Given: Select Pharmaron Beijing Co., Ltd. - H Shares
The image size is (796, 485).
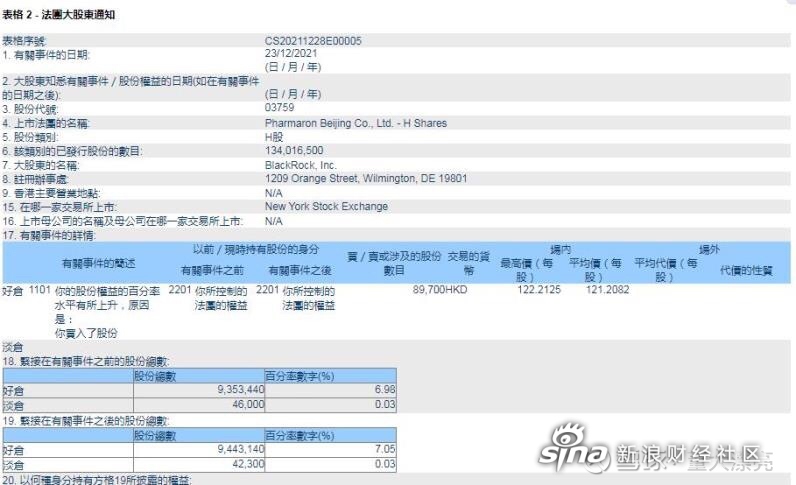Looking at the screenshot, I should click(356, 123).
